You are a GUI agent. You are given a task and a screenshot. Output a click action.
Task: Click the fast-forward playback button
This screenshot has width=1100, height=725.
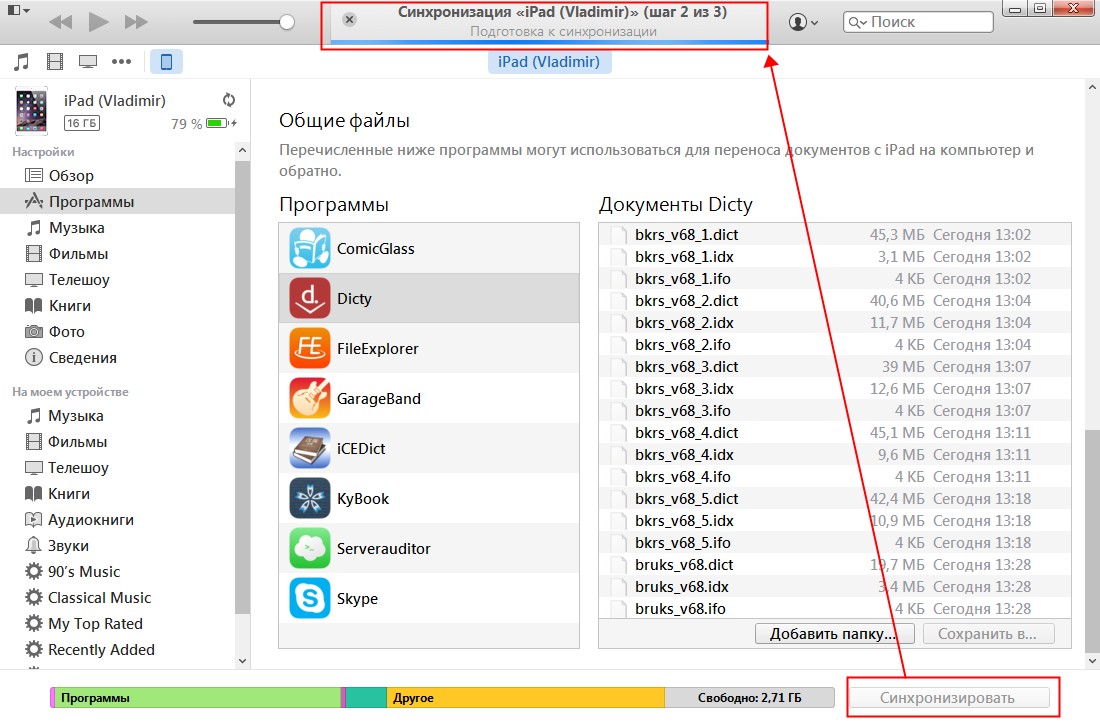136,22
